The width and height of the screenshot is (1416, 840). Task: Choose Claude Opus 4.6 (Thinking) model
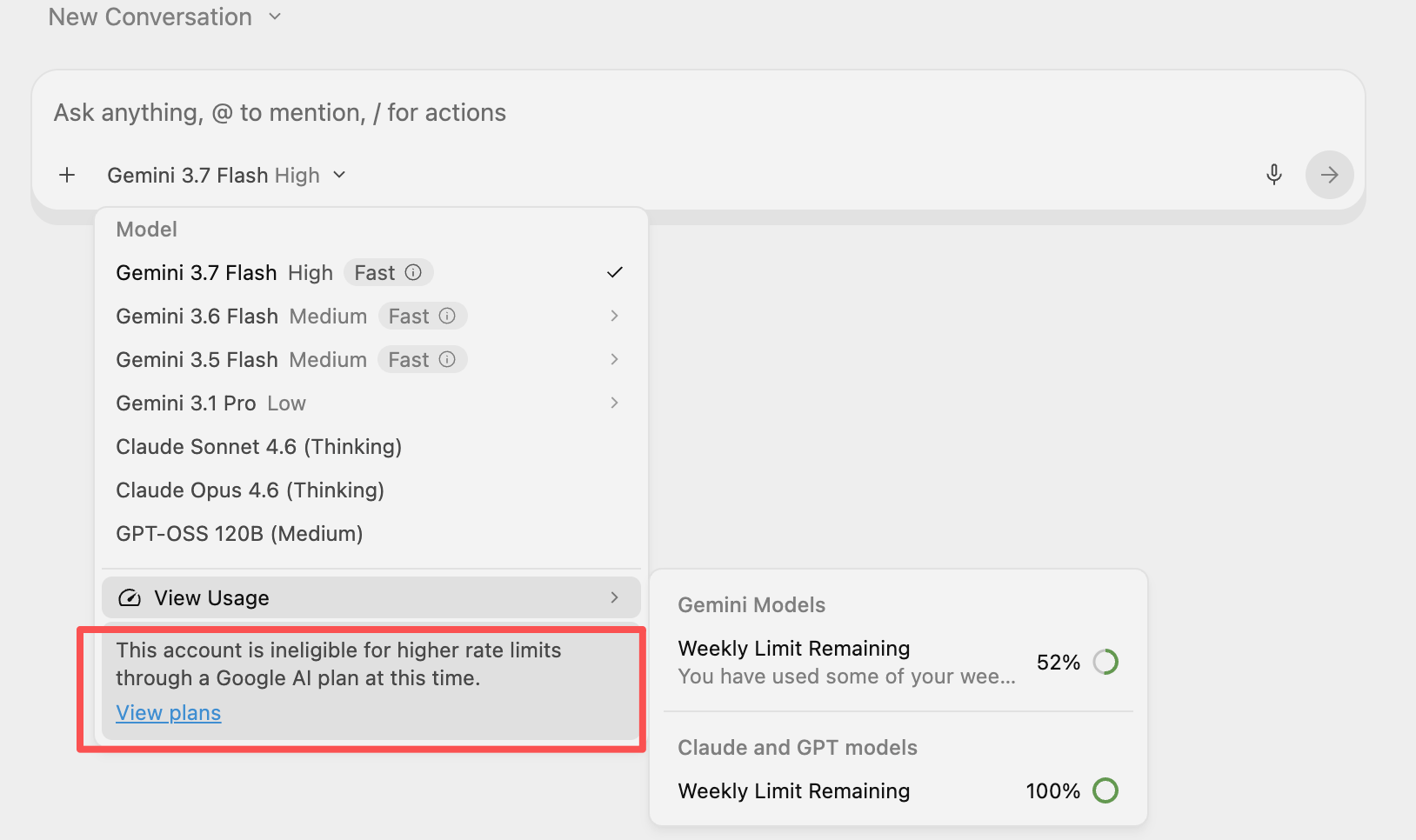371,490
